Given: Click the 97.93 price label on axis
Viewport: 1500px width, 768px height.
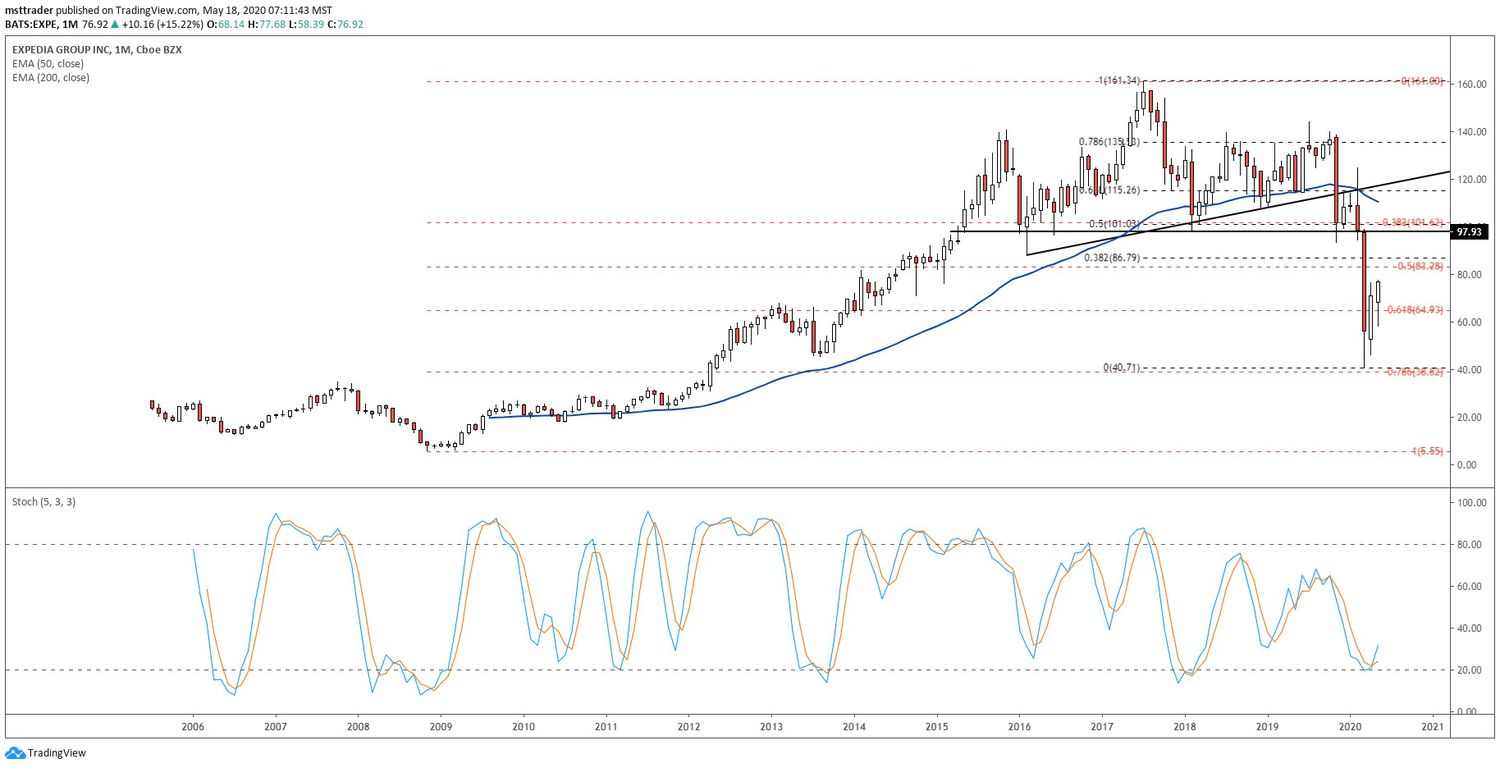Looking at the screenshot, I should [x=1469, y=232].
